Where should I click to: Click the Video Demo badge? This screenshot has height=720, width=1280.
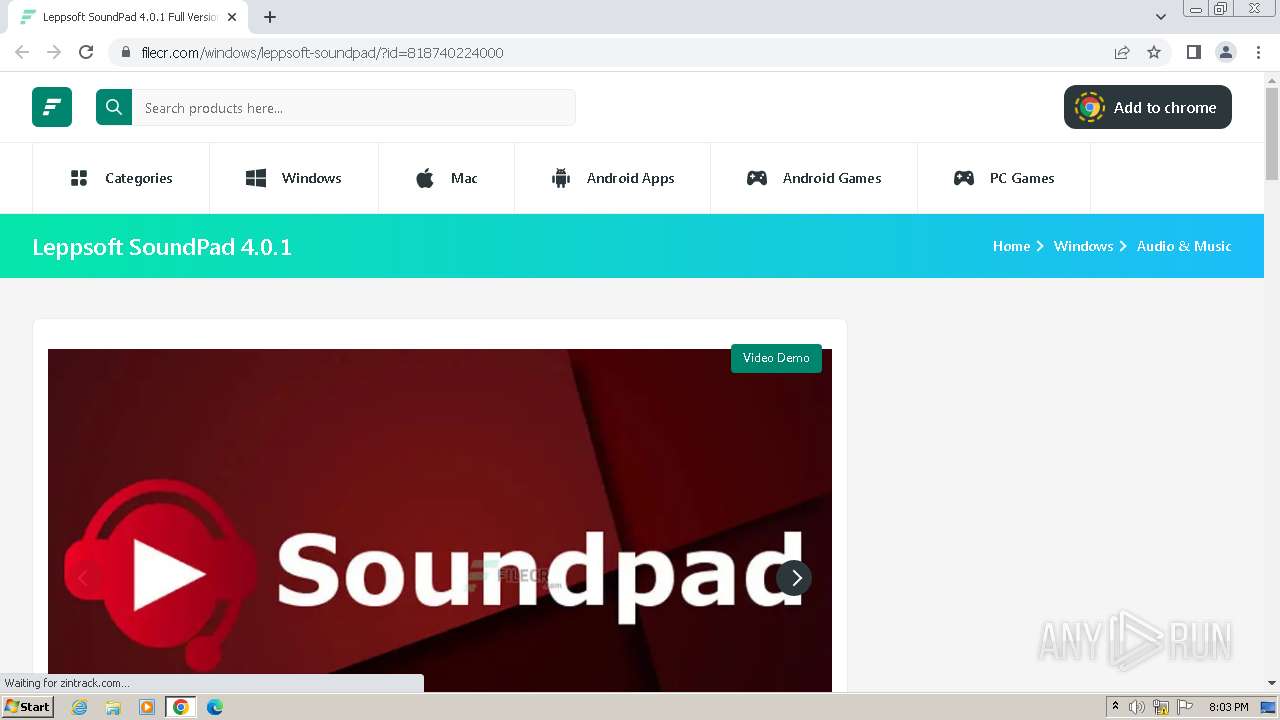(x=776, y=358)
